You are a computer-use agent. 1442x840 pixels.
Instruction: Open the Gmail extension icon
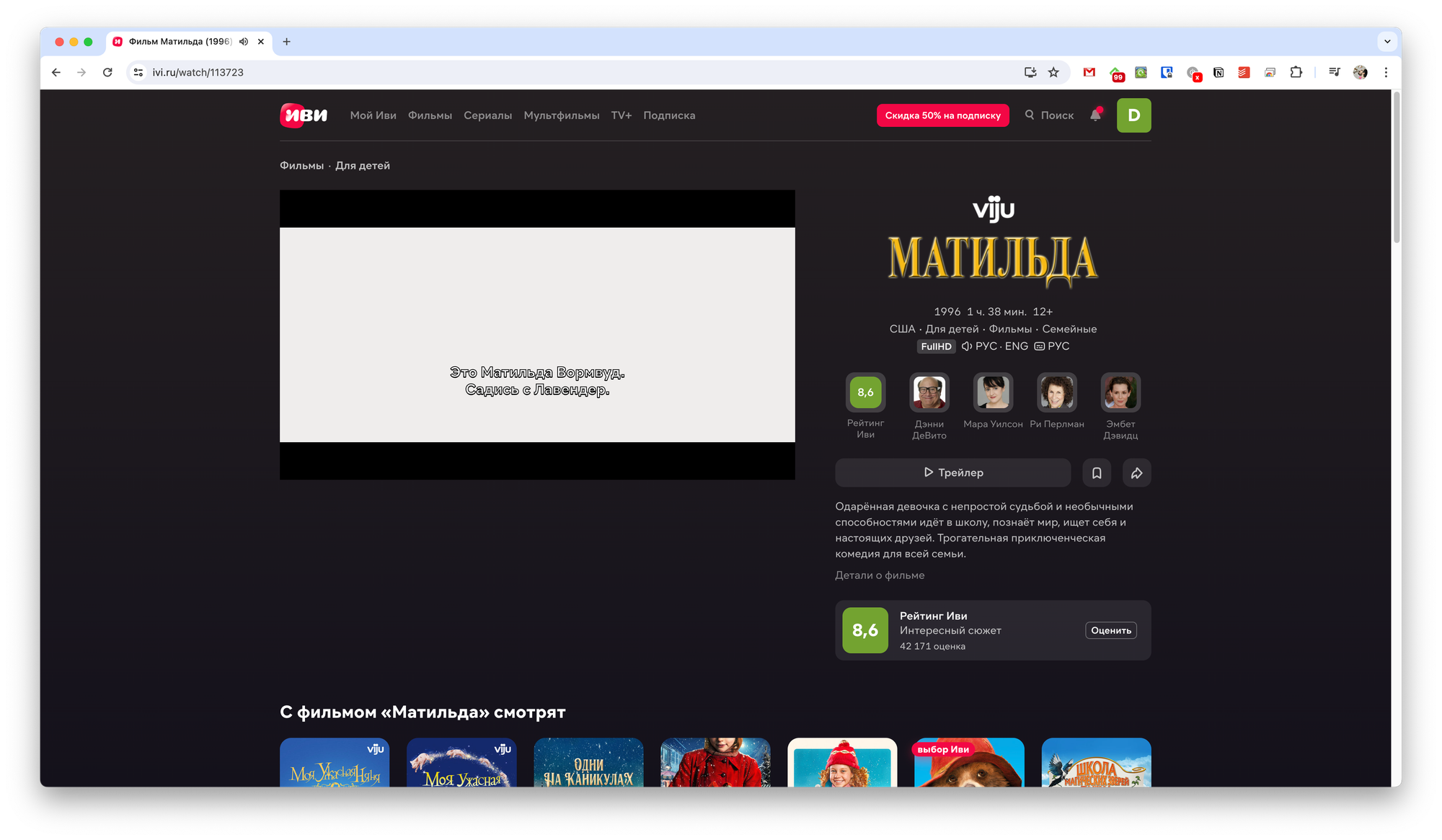pos(1089,72)
